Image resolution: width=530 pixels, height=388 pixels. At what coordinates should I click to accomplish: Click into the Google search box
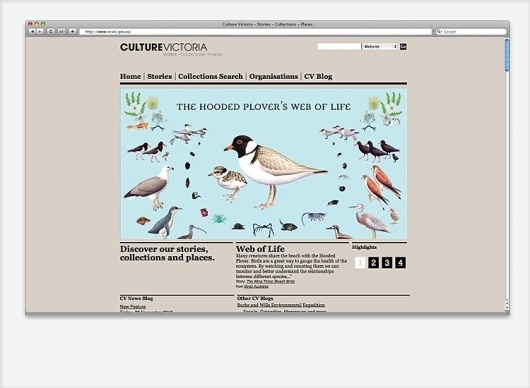coord(471,31)
